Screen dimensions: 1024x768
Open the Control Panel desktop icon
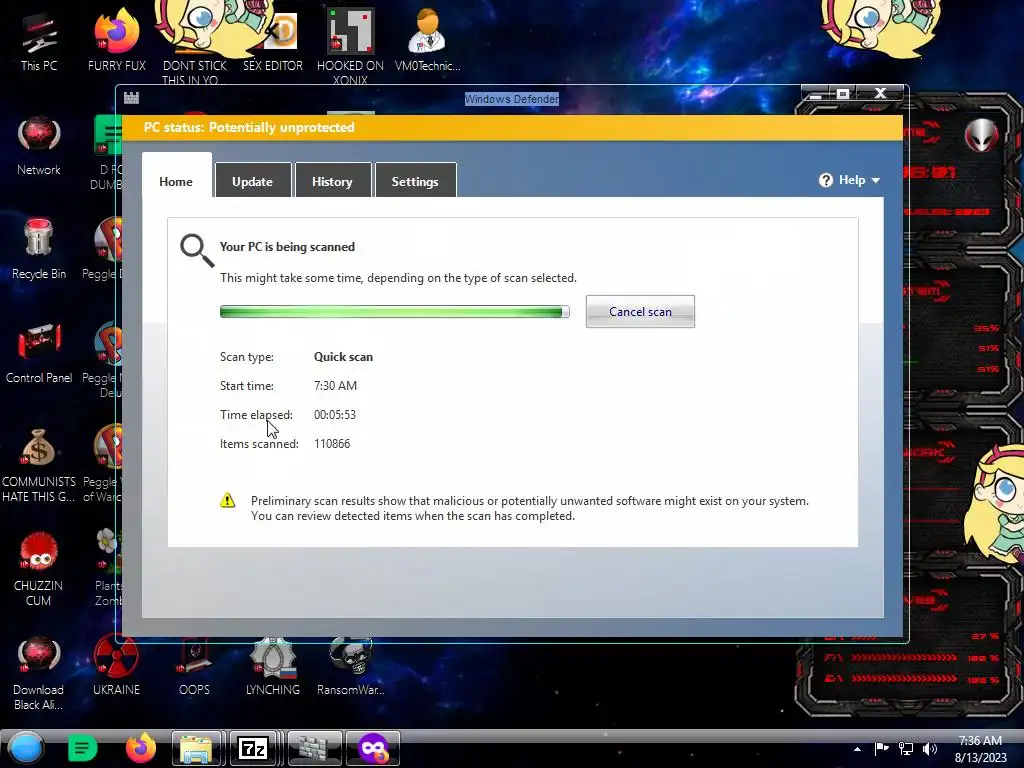pos(39,353)
